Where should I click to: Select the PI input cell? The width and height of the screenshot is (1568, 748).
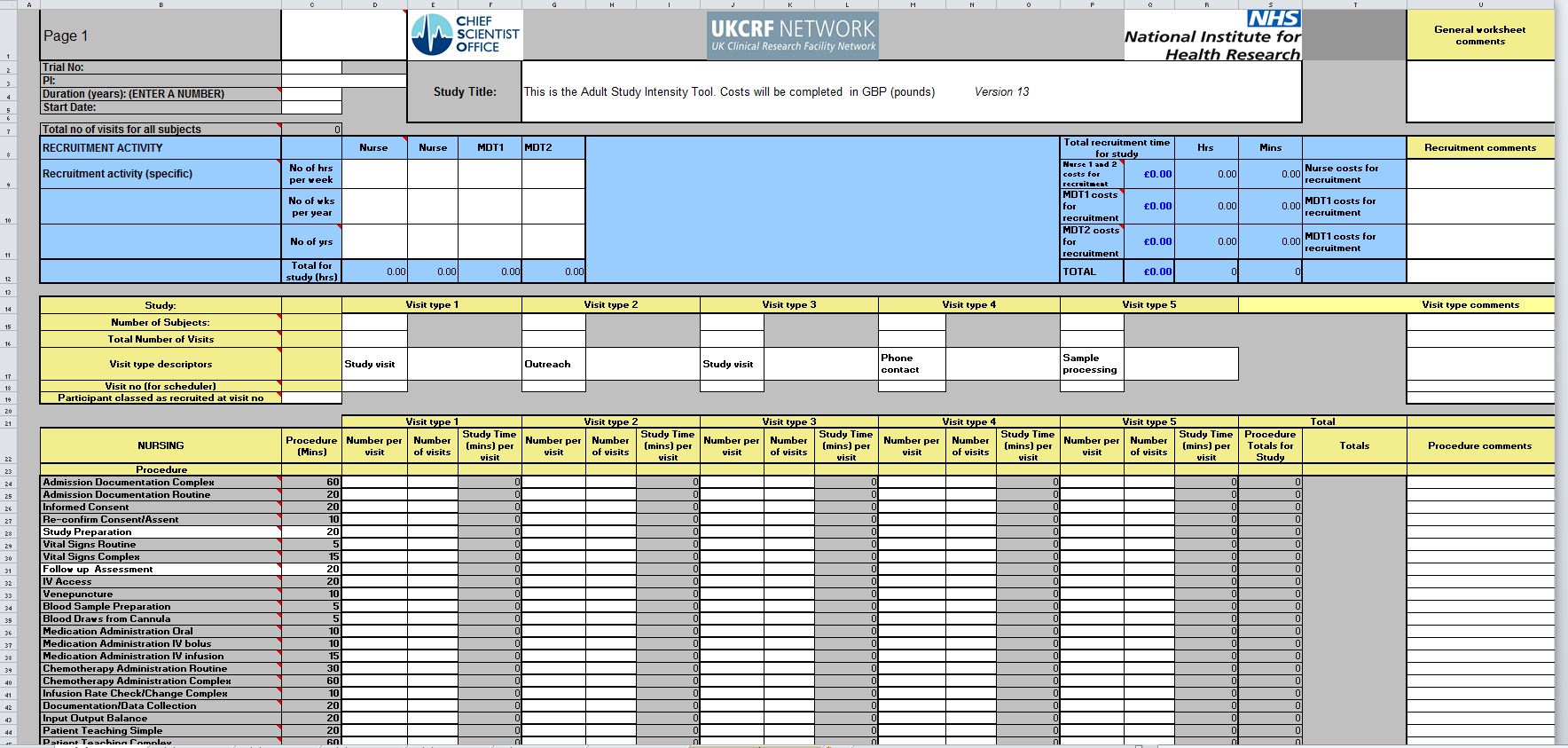pos(344,81)
